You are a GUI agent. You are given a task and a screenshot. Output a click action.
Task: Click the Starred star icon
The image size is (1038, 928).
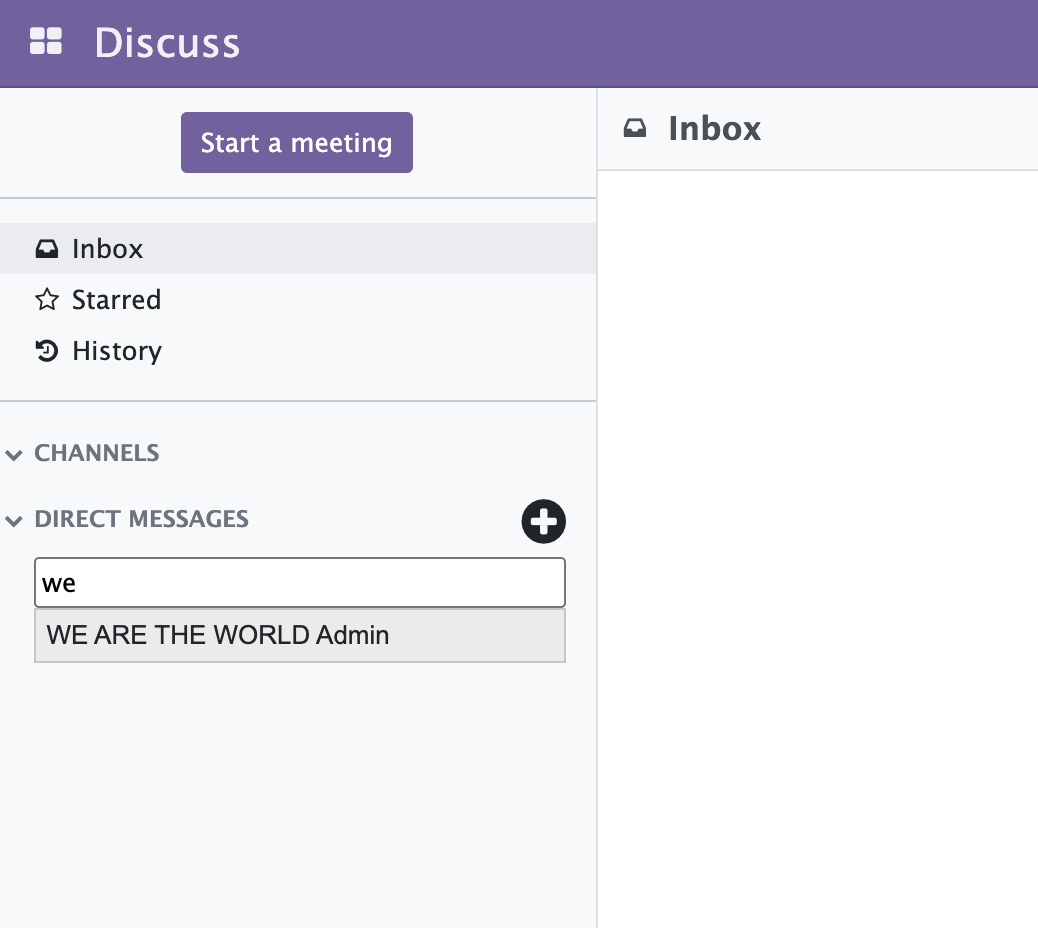click(46, 300)
